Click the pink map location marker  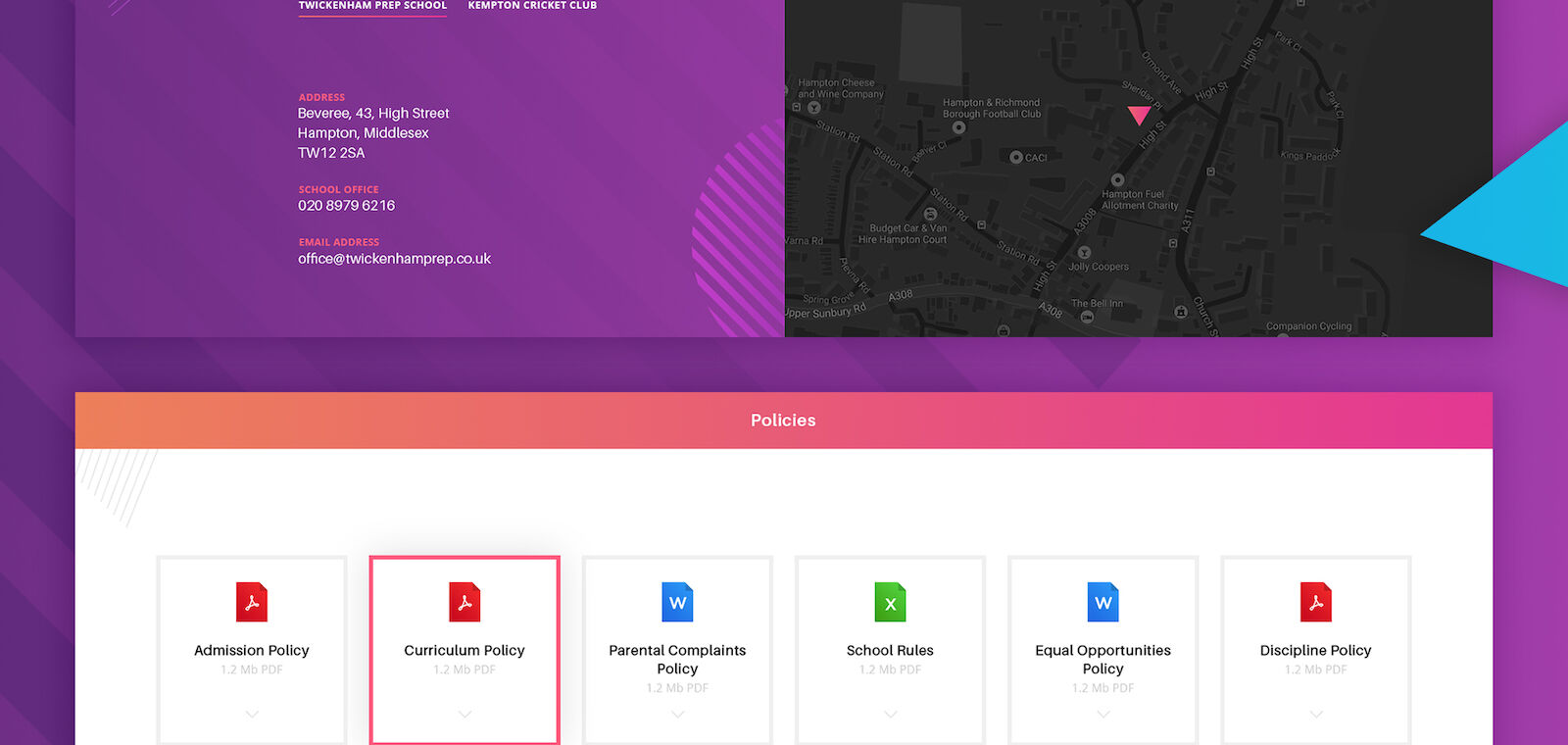pyautogui.click(x=1138, y=115)
